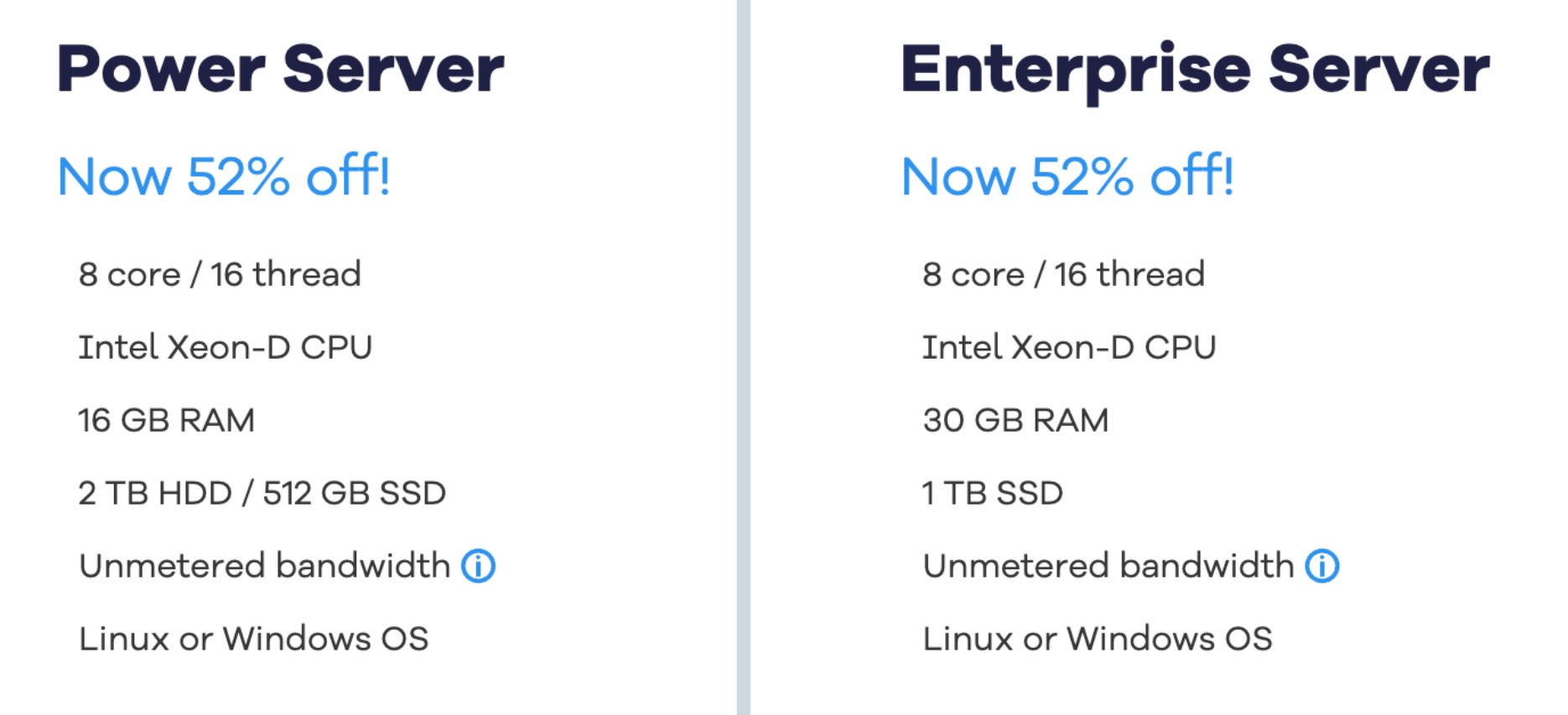Click Enterprise Server 30 GB RAM spec
The width and height of the screenshot is (1568, 715).
point(1015,420)
